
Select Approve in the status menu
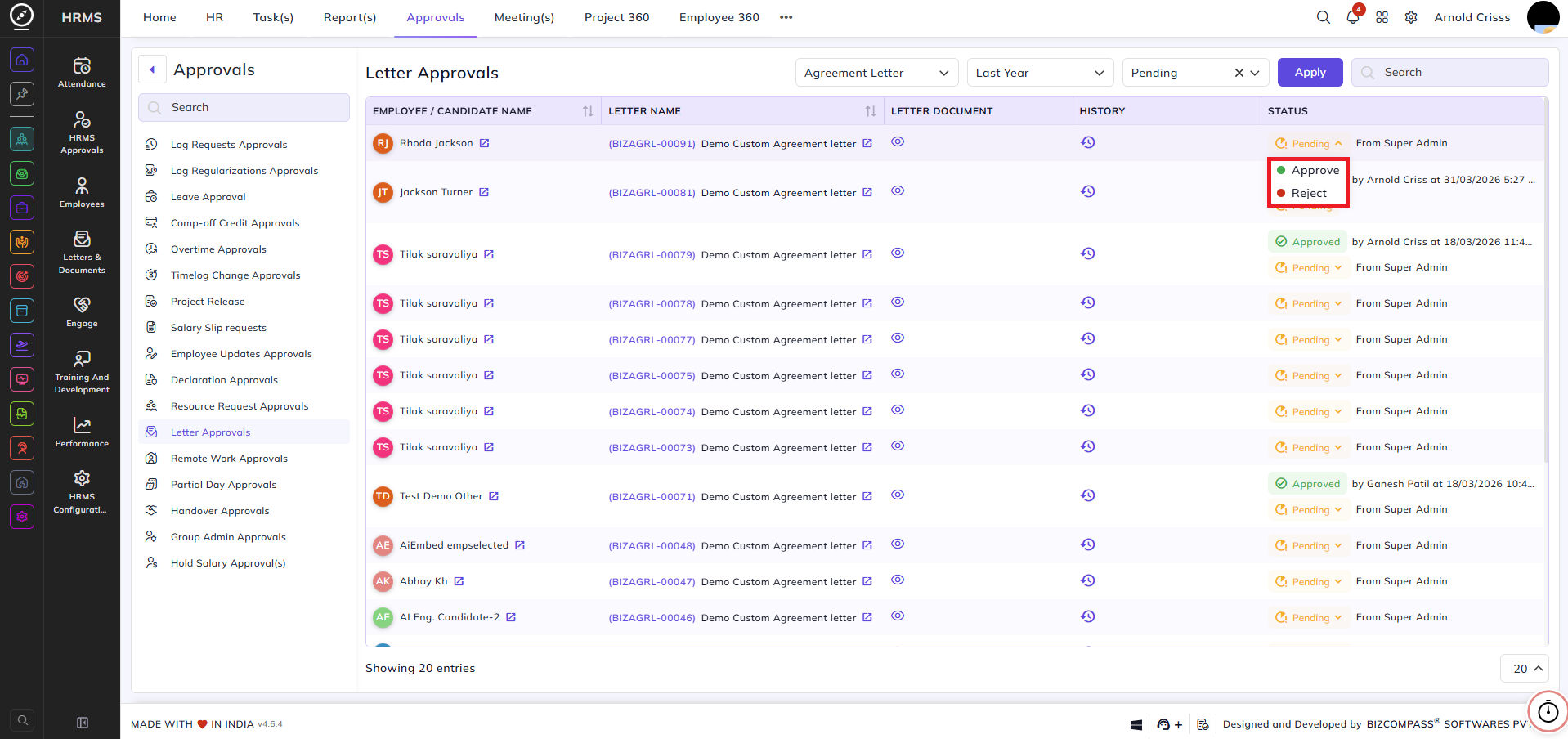[x=1308, y=170]
